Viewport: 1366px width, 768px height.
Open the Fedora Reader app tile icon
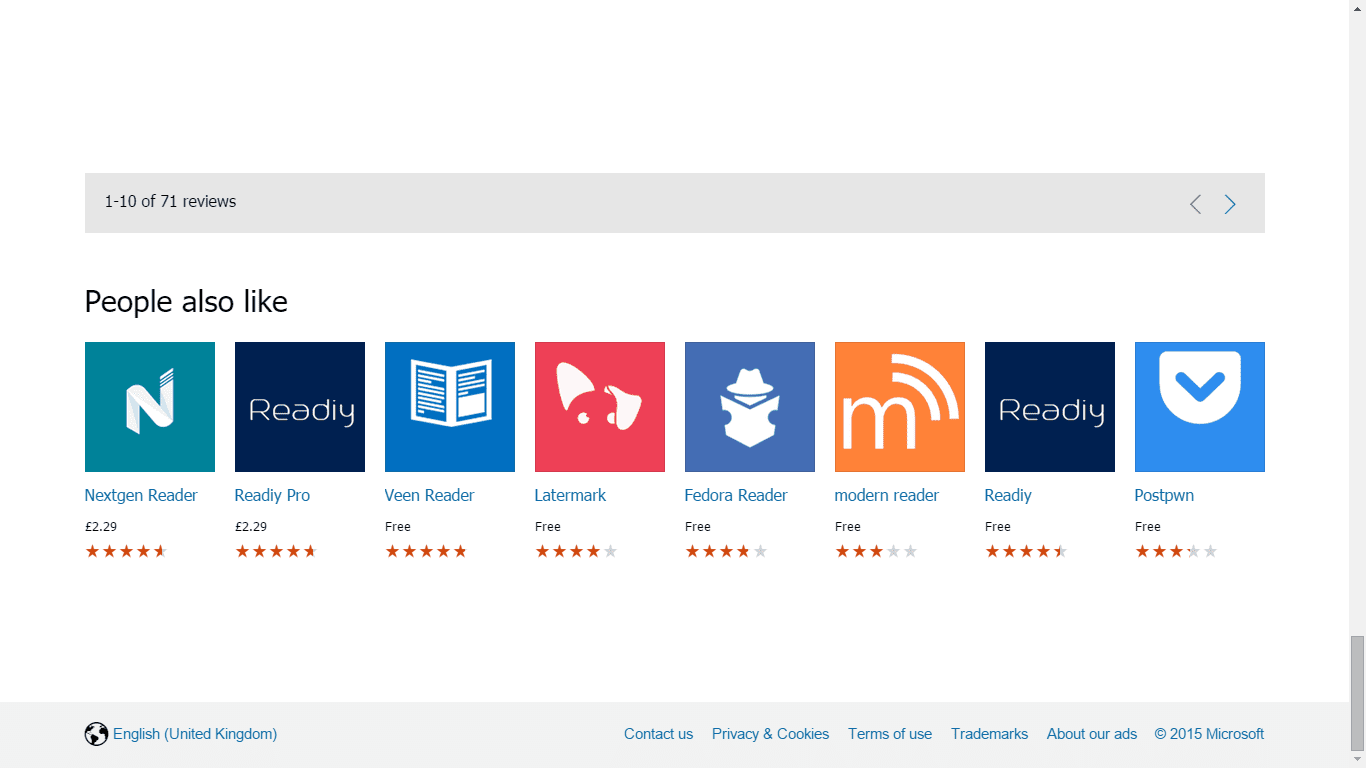click(x=750, y=407)
